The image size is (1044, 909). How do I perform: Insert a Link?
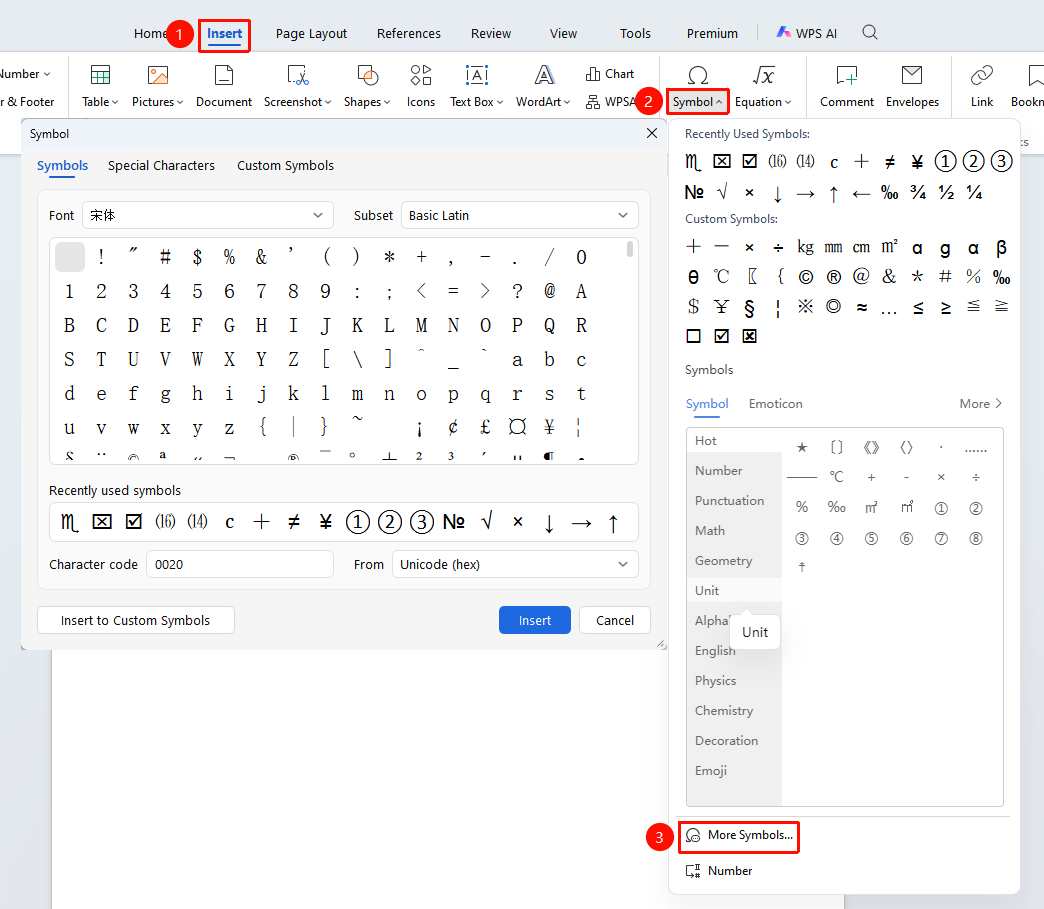[981, 86]
